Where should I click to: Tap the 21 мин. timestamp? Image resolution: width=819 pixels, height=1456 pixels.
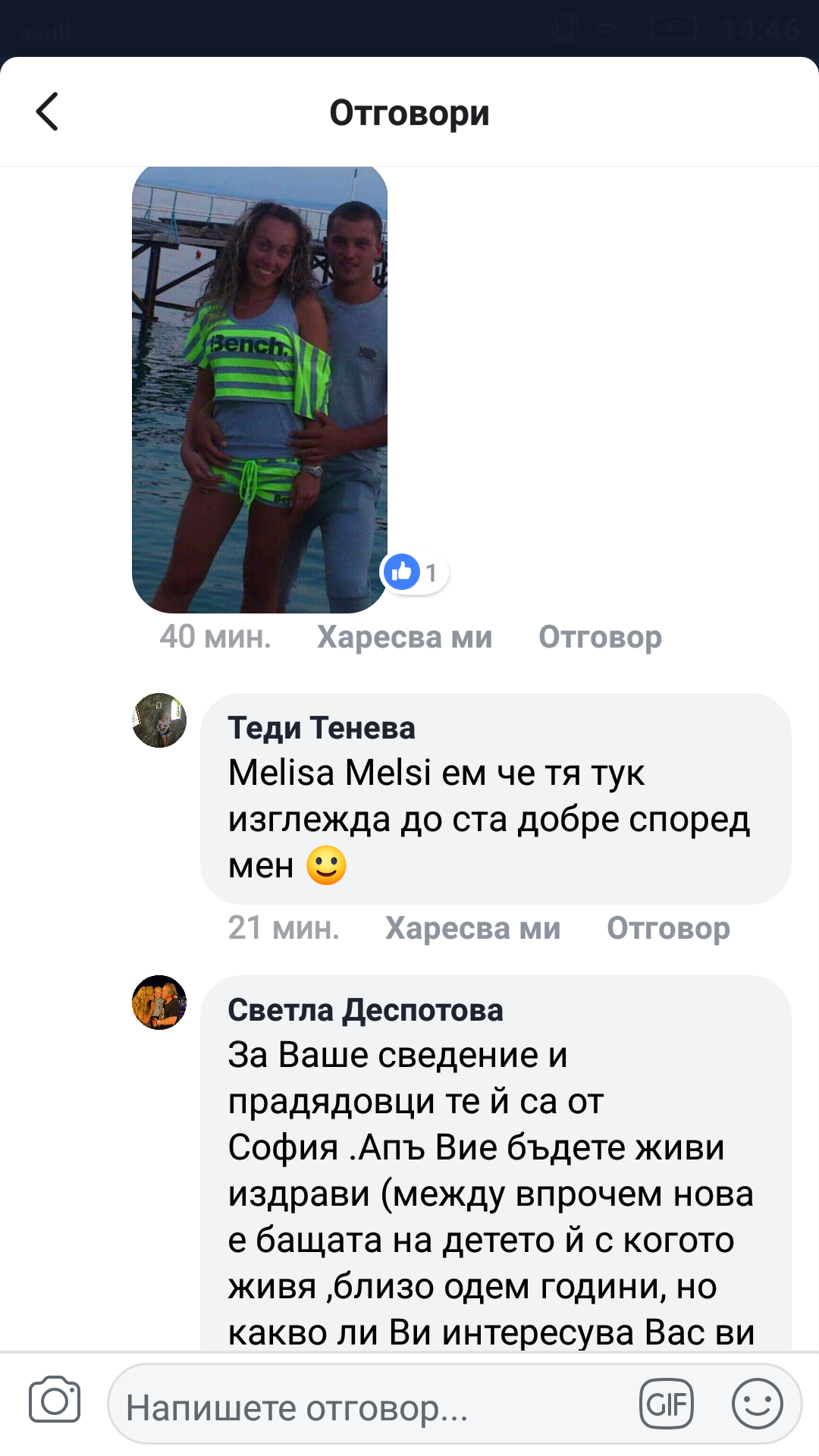(x=284, y=928)
